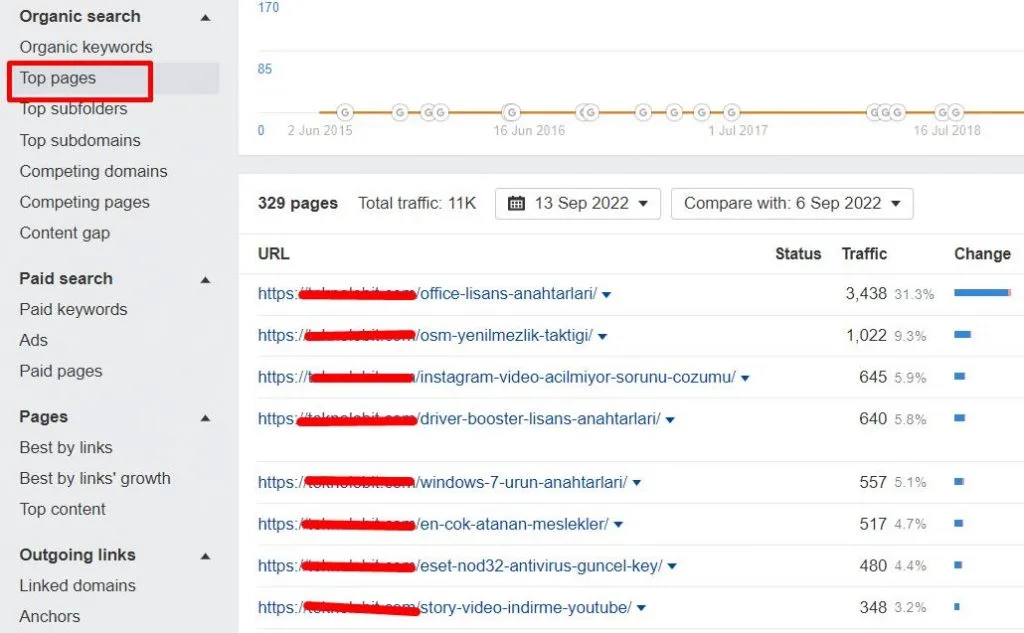Open Anchors report
The image size is (1024, 633).
(x=50, y=616)
